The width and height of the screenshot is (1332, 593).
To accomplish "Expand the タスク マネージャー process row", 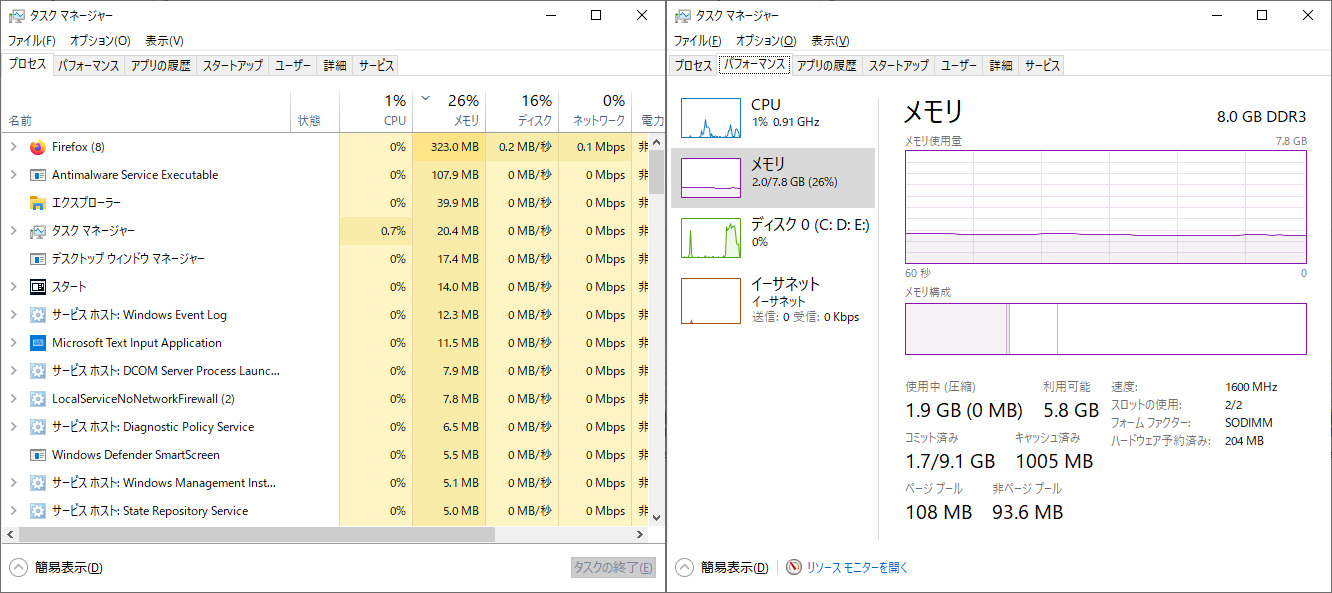I will coord(13,231).
